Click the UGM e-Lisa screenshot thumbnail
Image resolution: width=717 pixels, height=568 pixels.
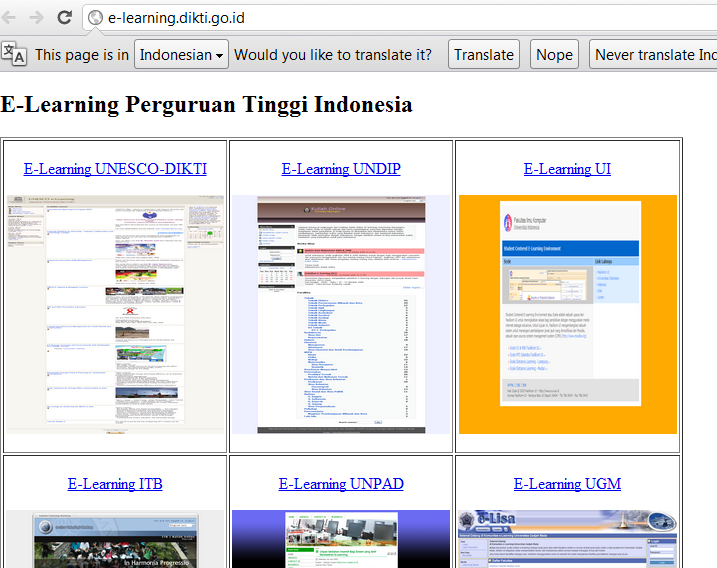click(x=568, y=539)
